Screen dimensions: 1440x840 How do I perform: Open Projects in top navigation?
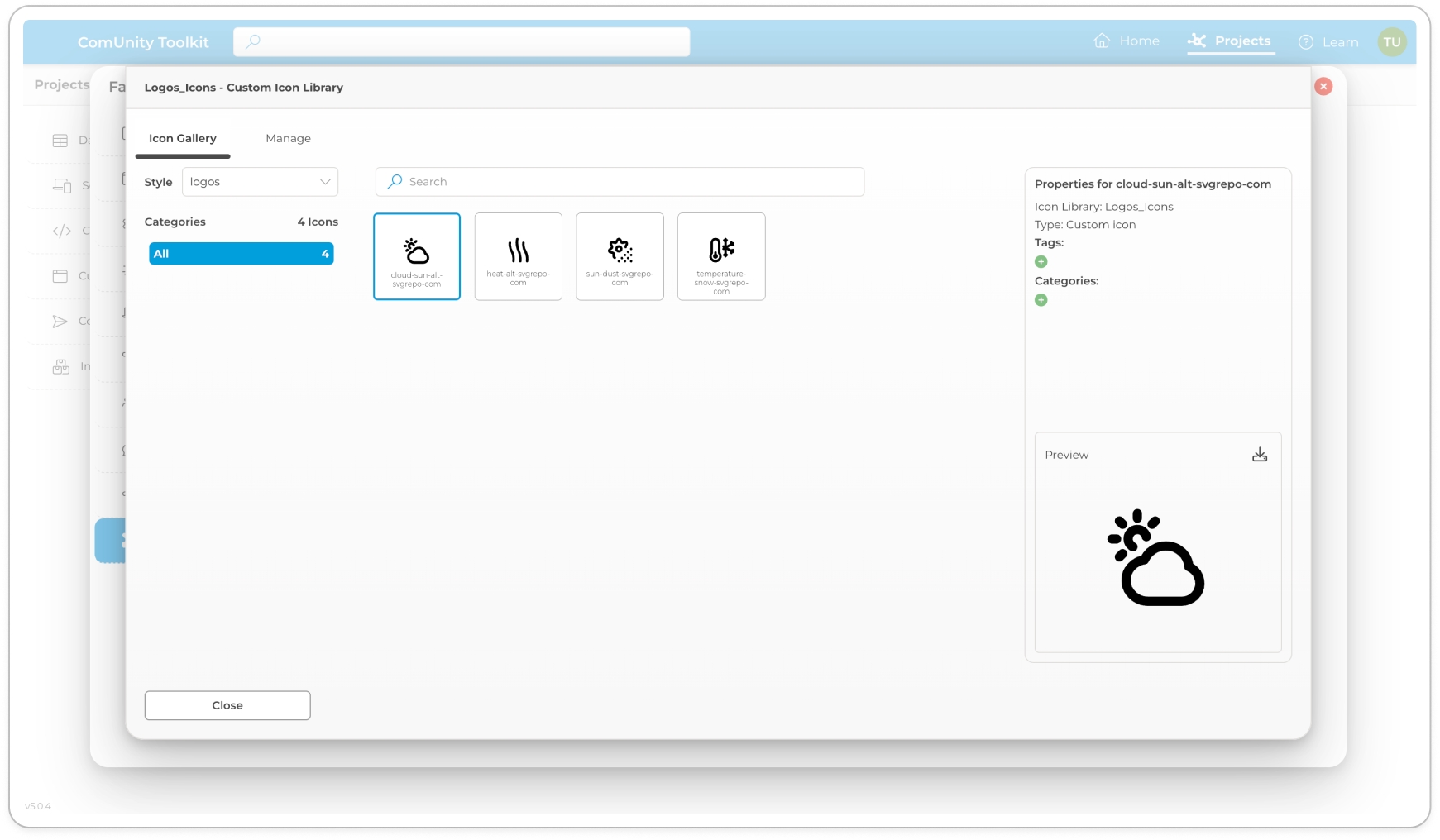(x=1230, y=41)
